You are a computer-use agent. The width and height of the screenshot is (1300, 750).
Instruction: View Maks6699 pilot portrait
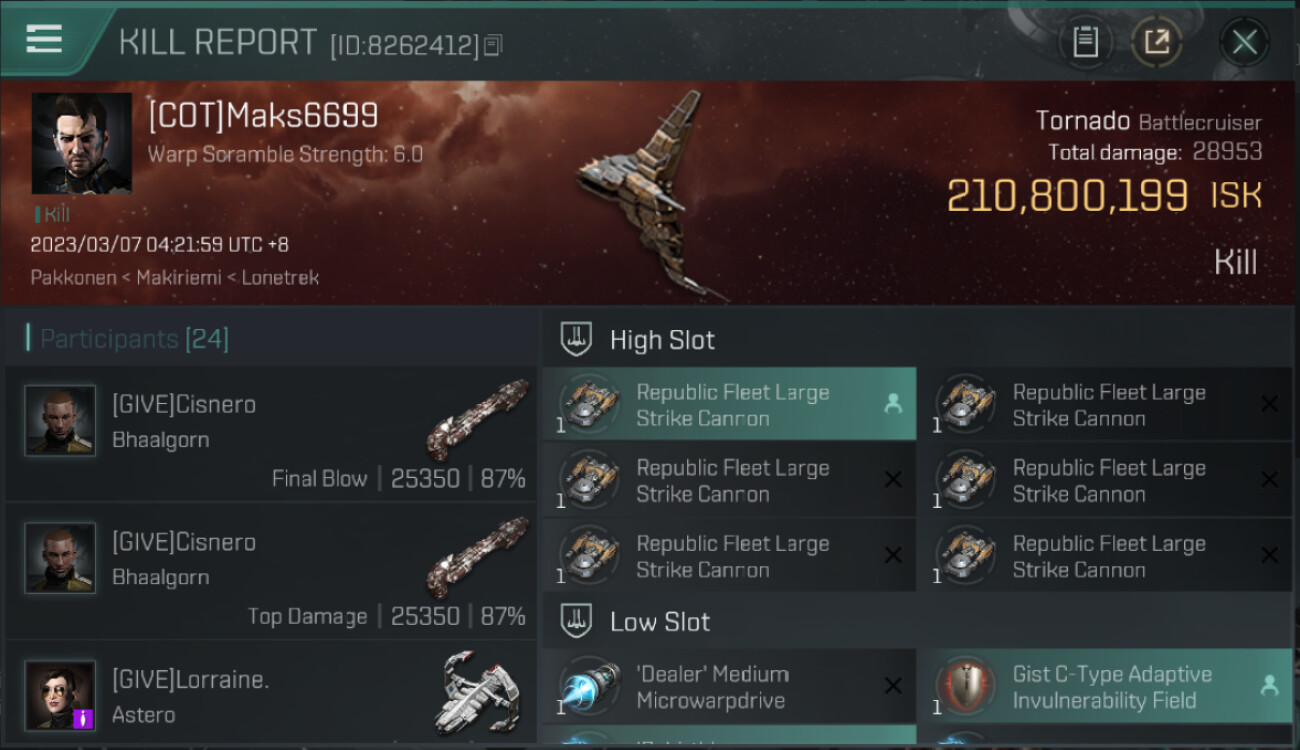[x=81, y=144]
